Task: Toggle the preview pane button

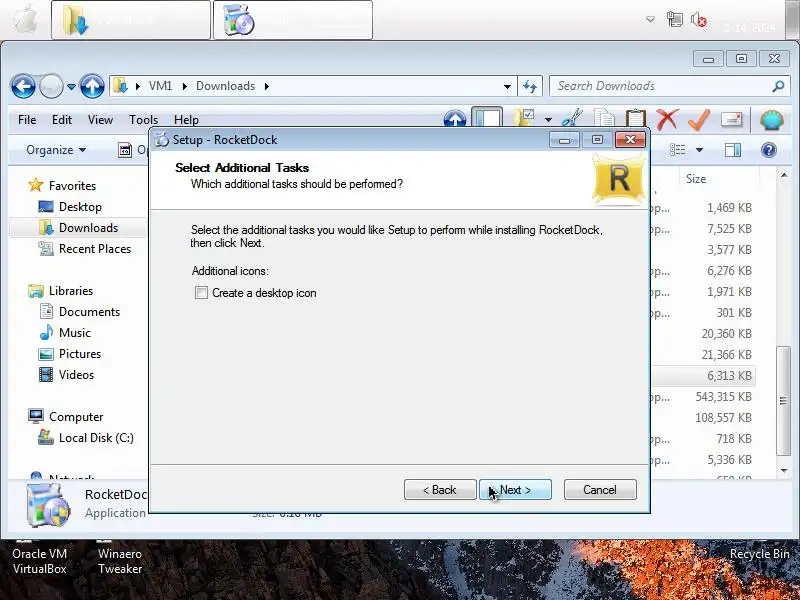Action: pos(733,149)
